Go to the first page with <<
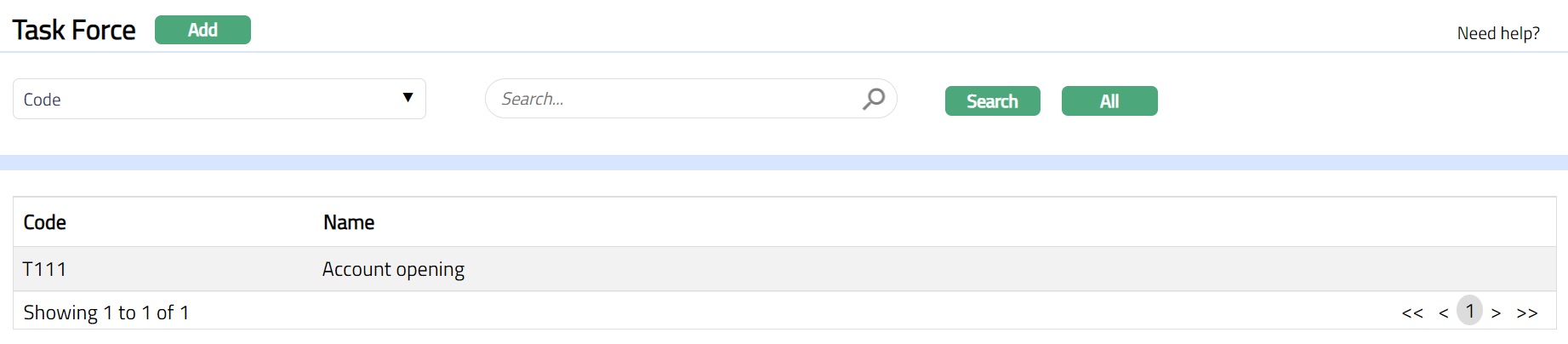The height and width of the screenshot is (344, 1568). pyautogui.click(x=1412, y=313)
